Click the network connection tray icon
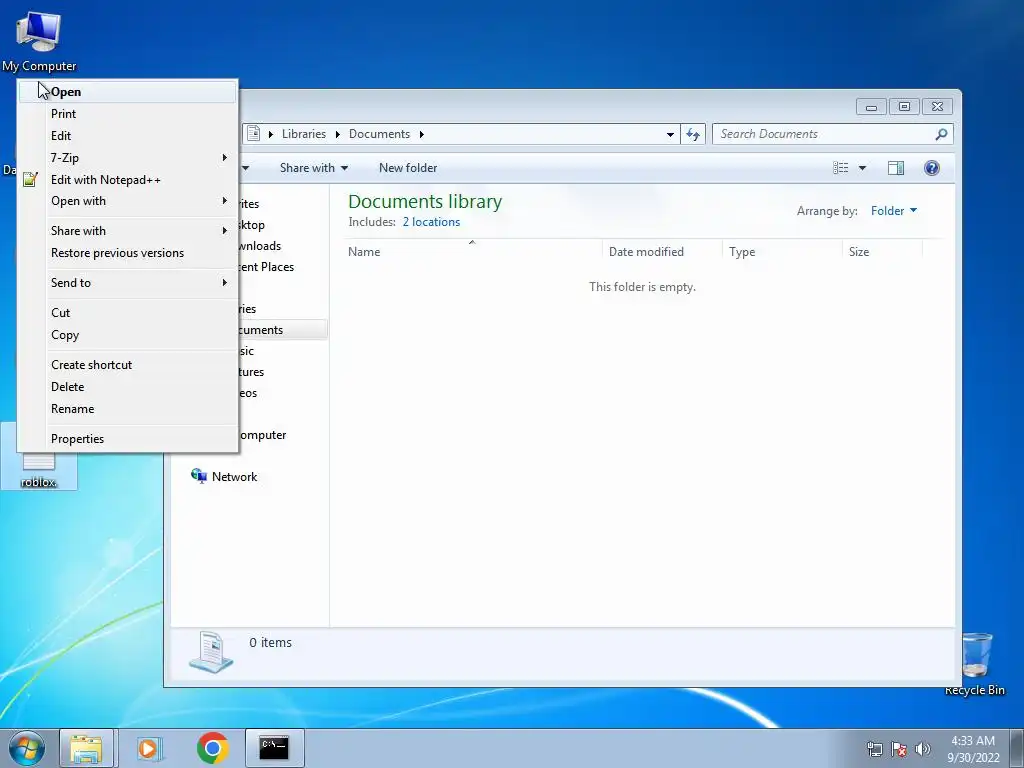This screenshot has width=1024, height=768. point(874,749)
